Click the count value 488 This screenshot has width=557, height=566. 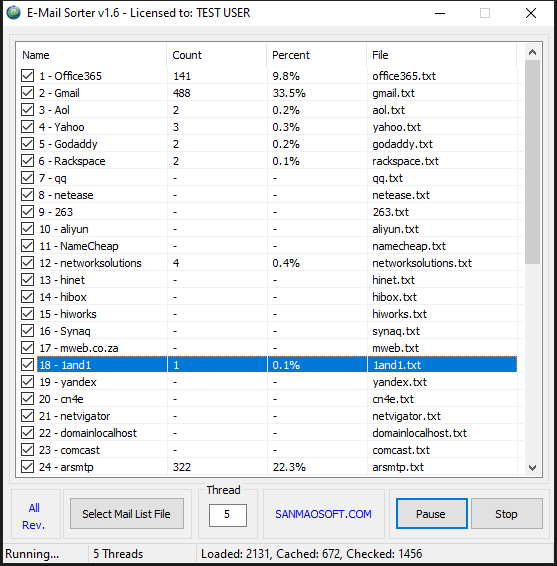pyautogui.click(x=182, y=93)
